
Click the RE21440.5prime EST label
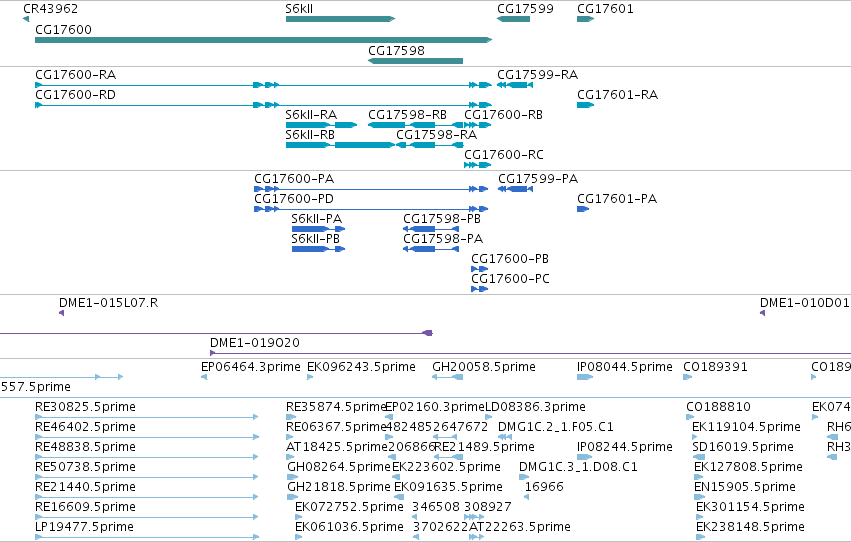85,488
